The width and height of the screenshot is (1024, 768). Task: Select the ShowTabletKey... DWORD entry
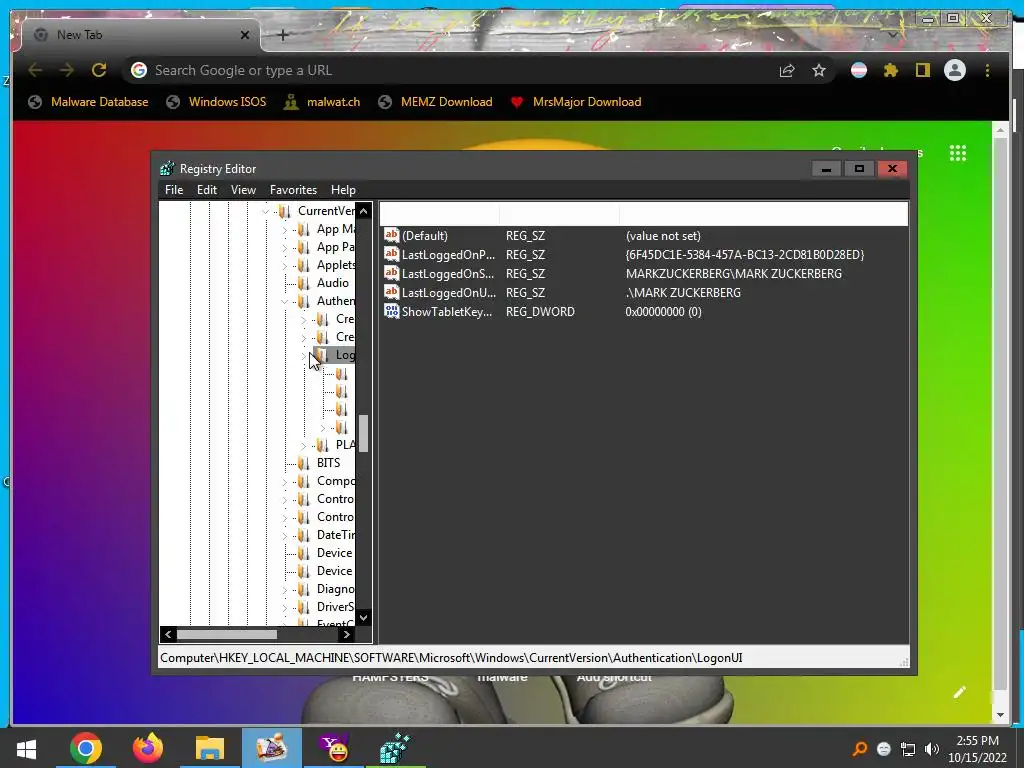[447, 312]
